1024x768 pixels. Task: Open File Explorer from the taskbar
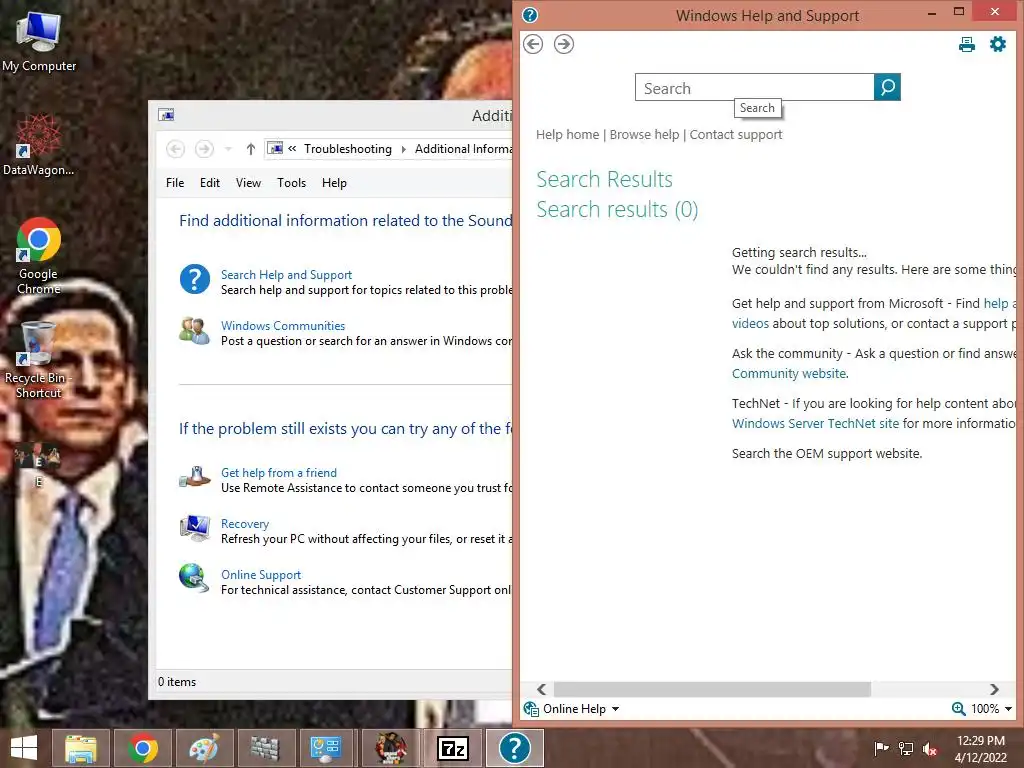pyautogui.click(x=81, y=748)
